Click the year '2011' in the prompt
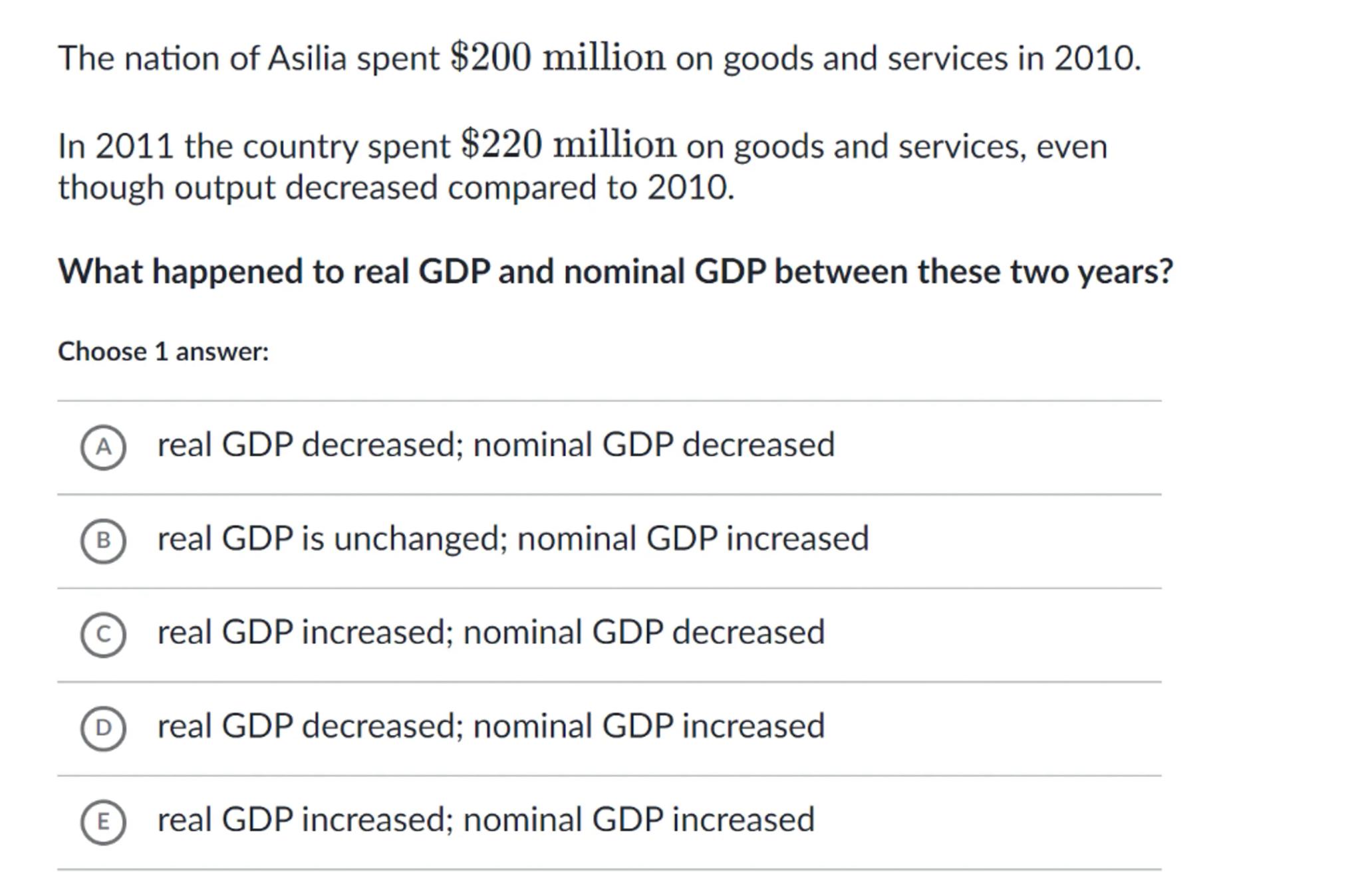Viewport: 1362px width, 896px height. [x=134, y=146]
